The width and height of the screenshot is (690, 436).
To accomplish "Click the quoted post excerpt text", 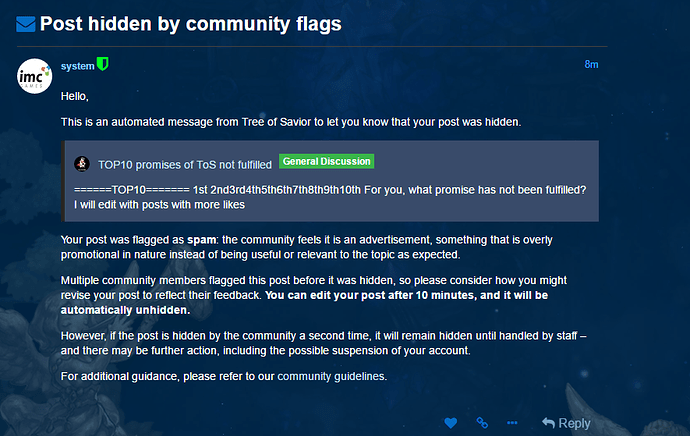I will pos(330,197).
